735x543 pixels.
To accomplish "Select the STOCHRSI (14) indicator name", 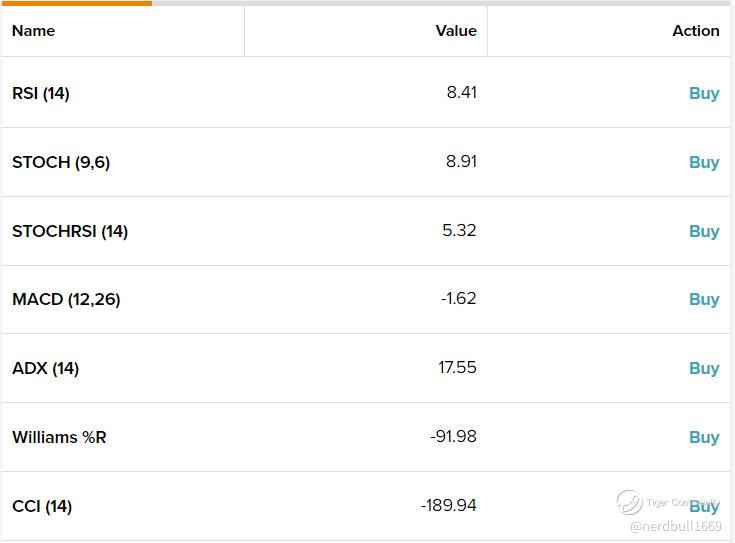I will point(70,231).
